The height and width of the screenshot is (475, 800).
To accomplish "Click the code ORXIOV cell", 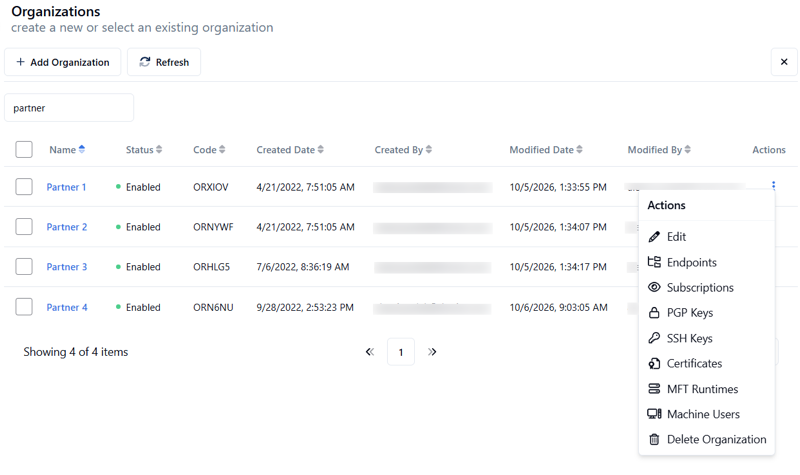I will click(x=211, y=187).
